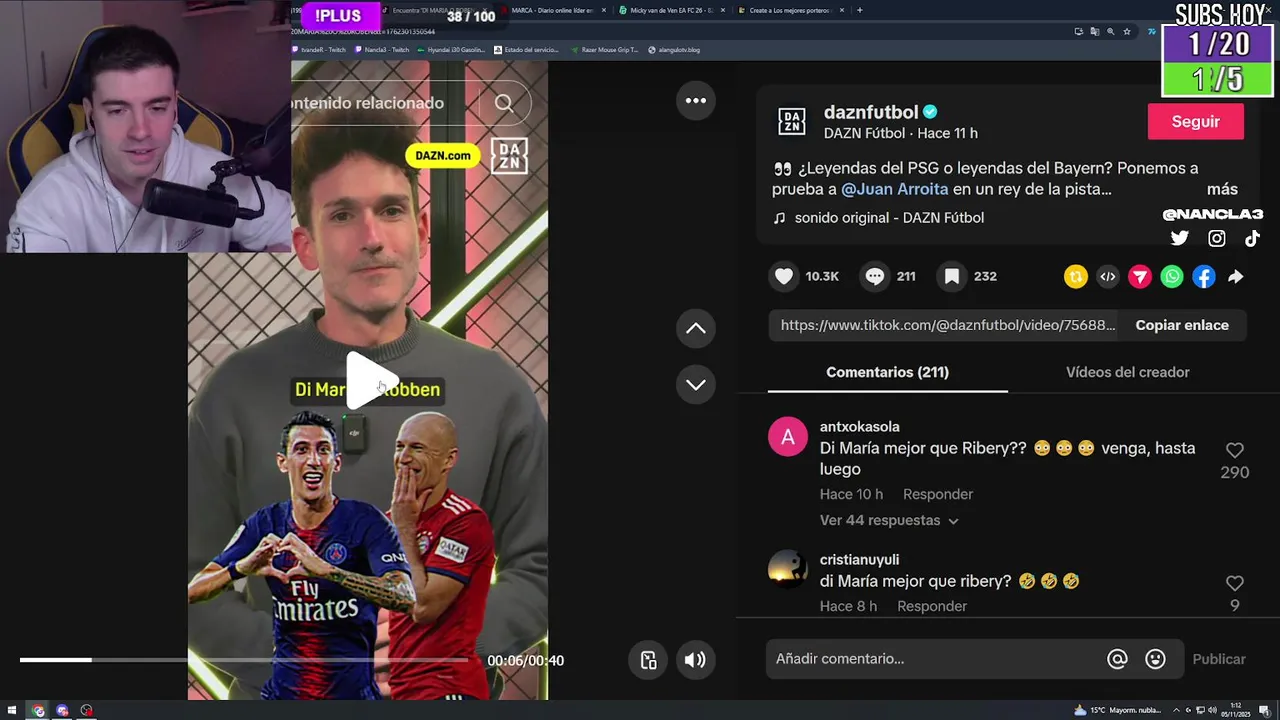The height and width of the screenshot is (720, 1280).
Task: Click the DAZN.com badge on video
Action: click(x=442, y=155)
